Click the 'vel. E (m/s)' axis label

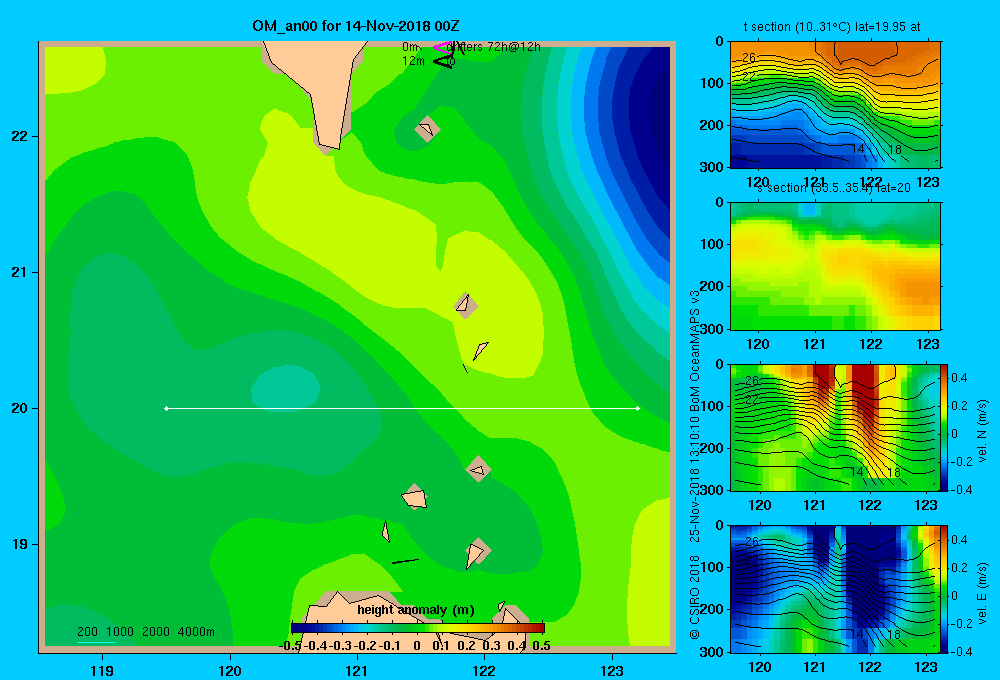tap(983, 593)
